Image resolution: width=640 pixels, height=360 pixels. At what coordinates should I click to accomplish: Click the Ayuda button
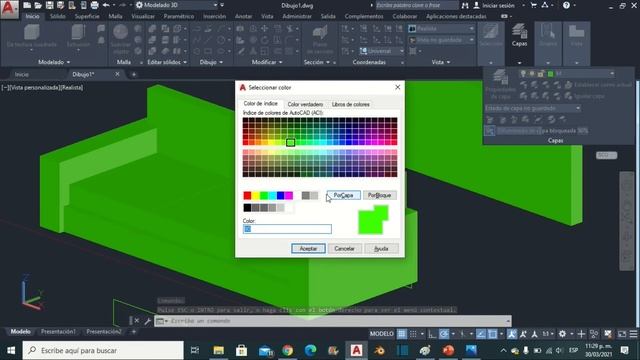click(x=381, y=248)
